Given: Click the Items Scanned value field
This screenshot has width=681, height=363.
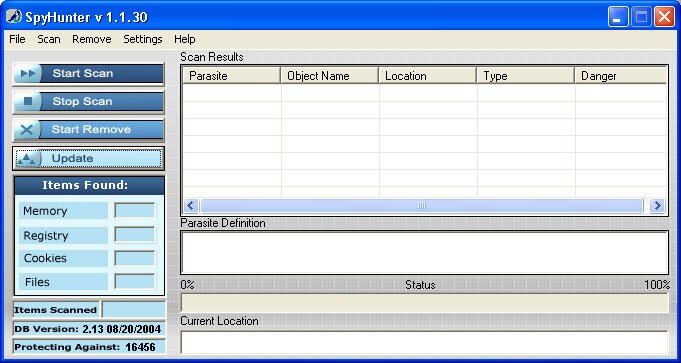Looking at the screenshot, I should tap(134, 310).
